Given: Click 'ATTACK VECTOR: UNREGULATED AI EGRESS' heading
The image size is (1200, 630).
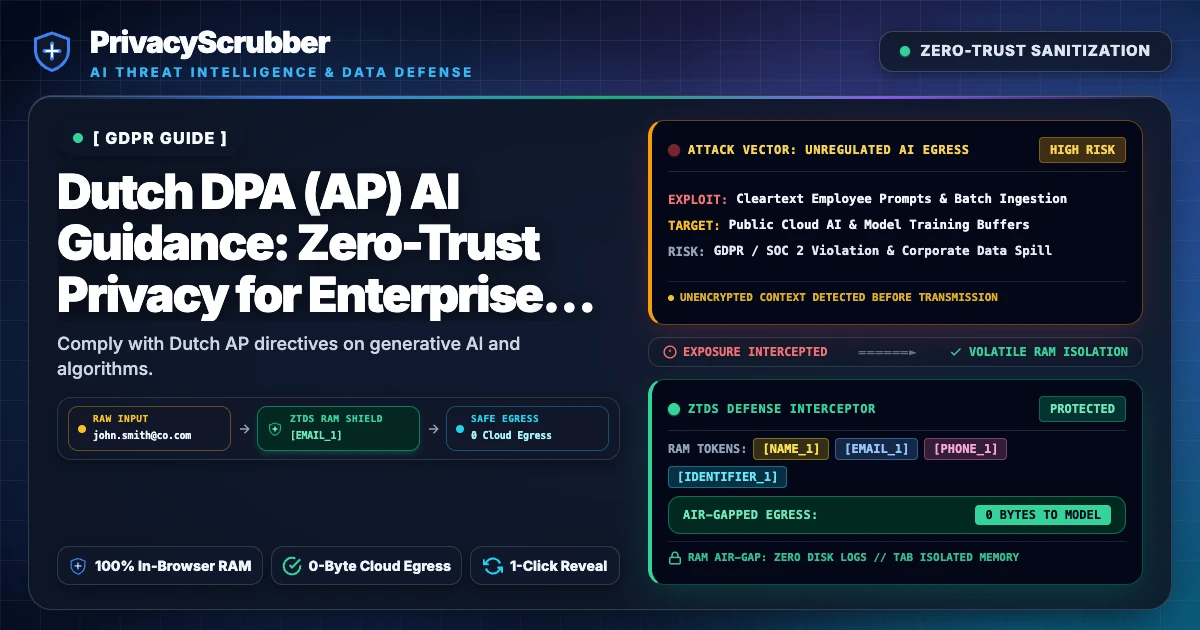Looking at the screenshot, I should [828, 150].
